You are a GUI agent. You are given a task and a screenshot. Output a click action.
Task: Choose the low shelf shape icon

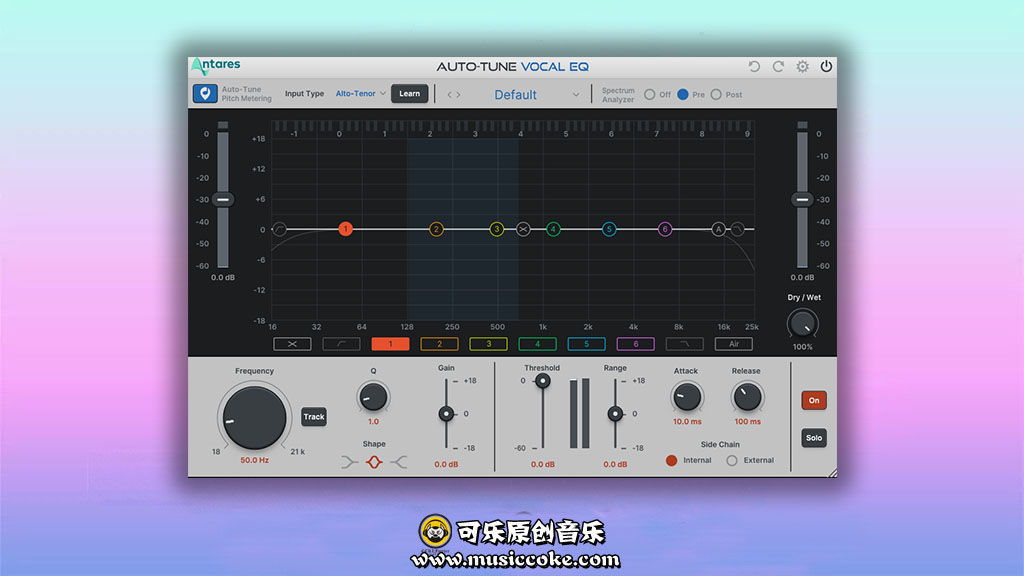click(x=349, y=463)
